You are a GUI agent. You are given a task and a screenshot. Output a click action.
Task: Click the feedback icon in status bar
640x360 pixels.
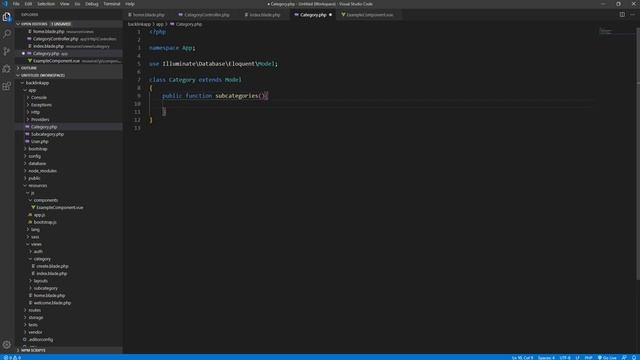[624, 358]
